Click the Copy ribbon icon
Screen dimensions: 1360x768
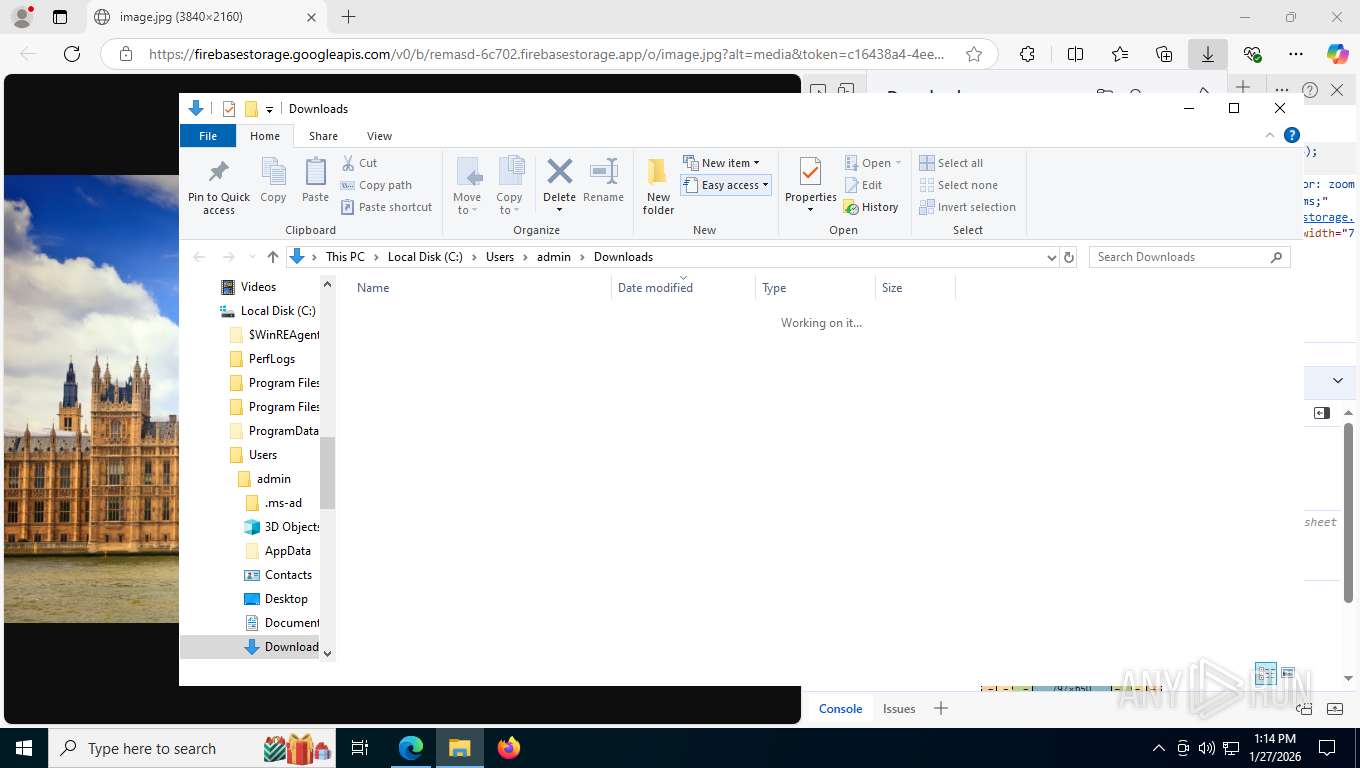coord(273,181)
